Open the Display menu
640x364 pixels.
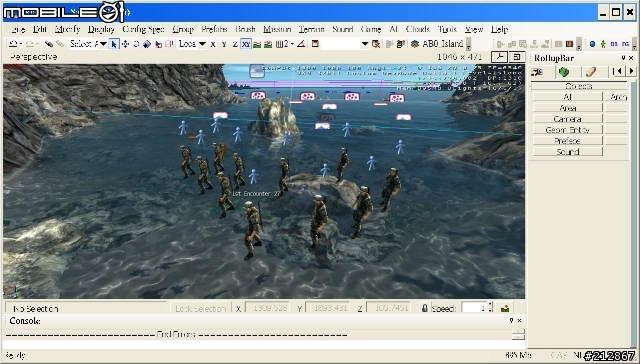click(x=101, y=29)
